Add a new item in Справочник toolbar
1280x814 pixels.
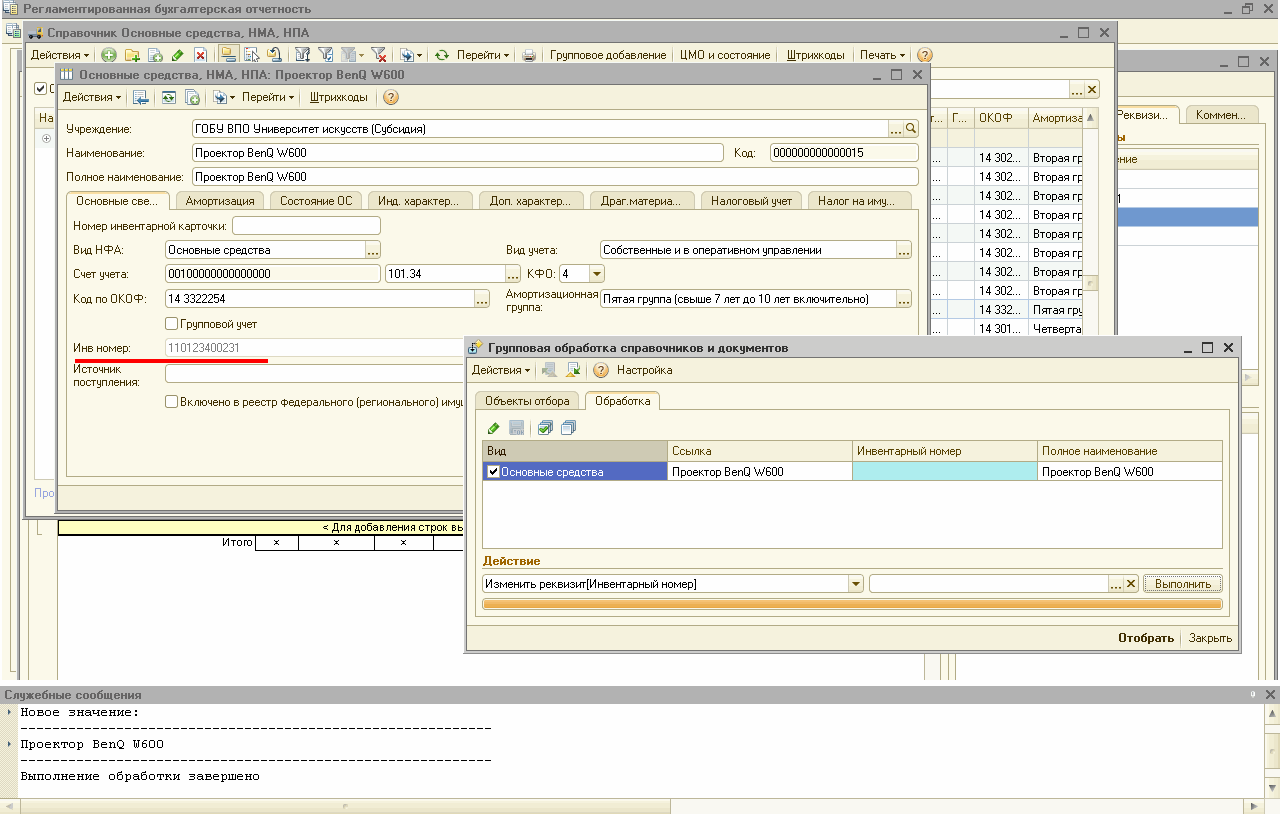[x=108, y=55]
